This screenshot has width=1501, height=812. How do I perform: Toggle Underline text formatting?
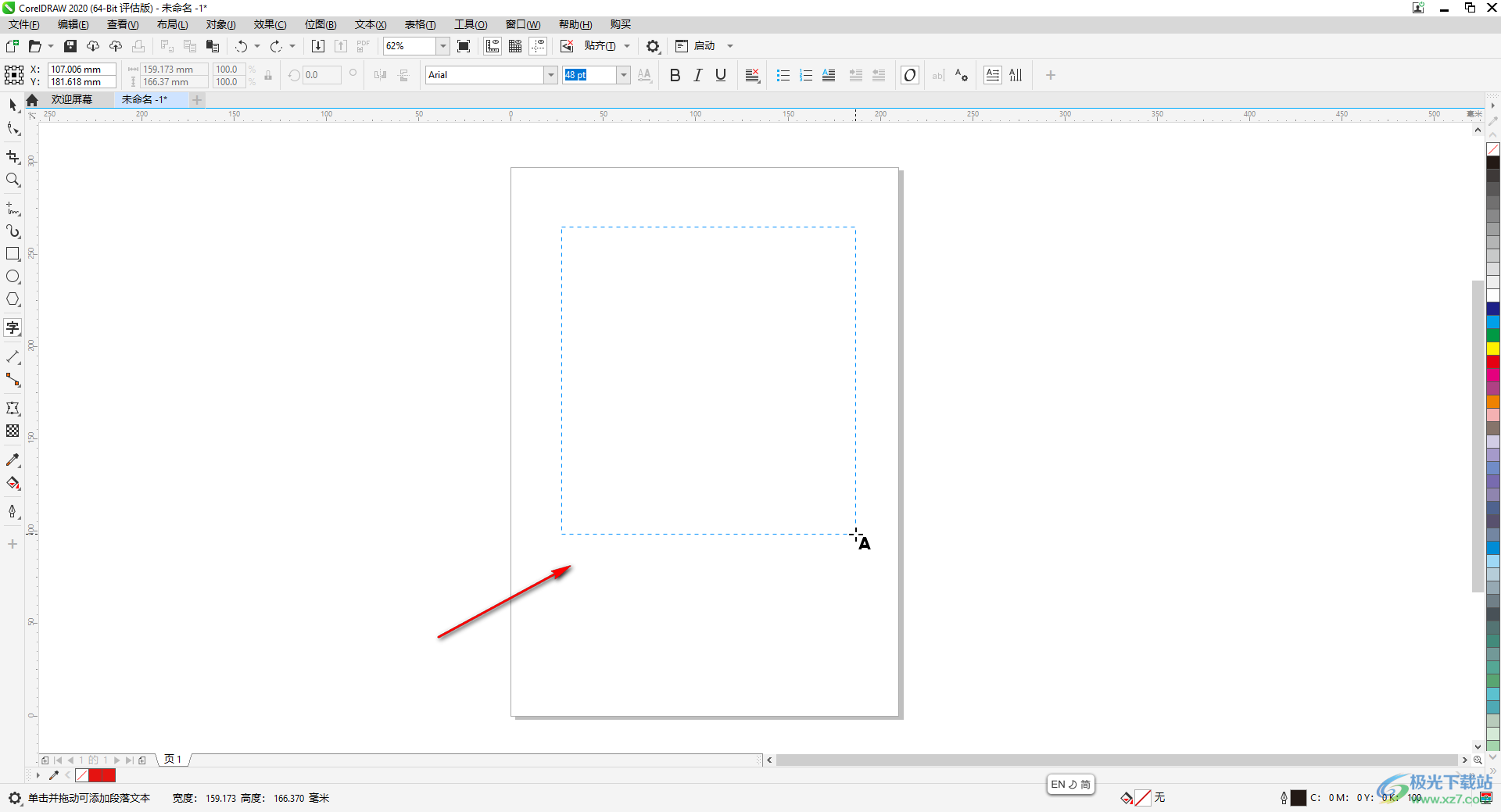click(721, 75)
